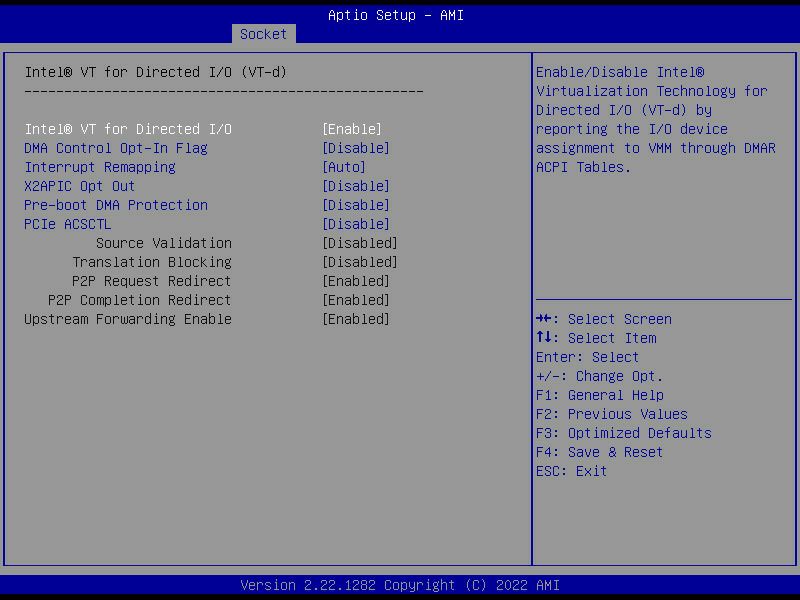The image size is (800, 600).
Task: Click the ESC: Exit hint
Action: coord(571,471)
